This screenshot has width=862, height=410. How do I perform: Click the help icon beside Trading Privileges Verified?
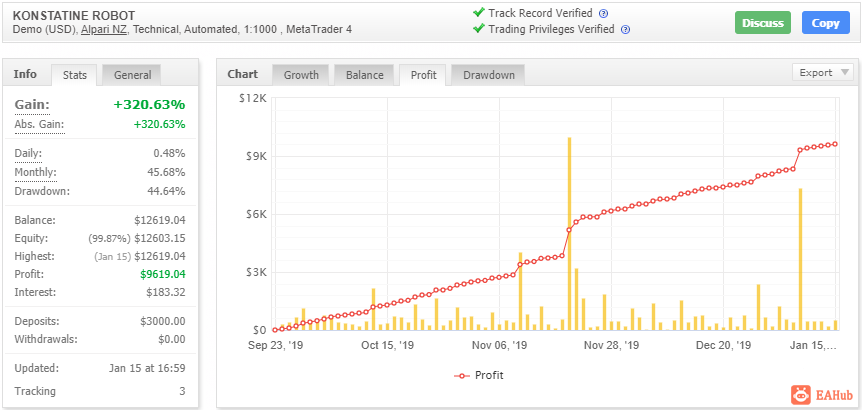tap(625, 30)
